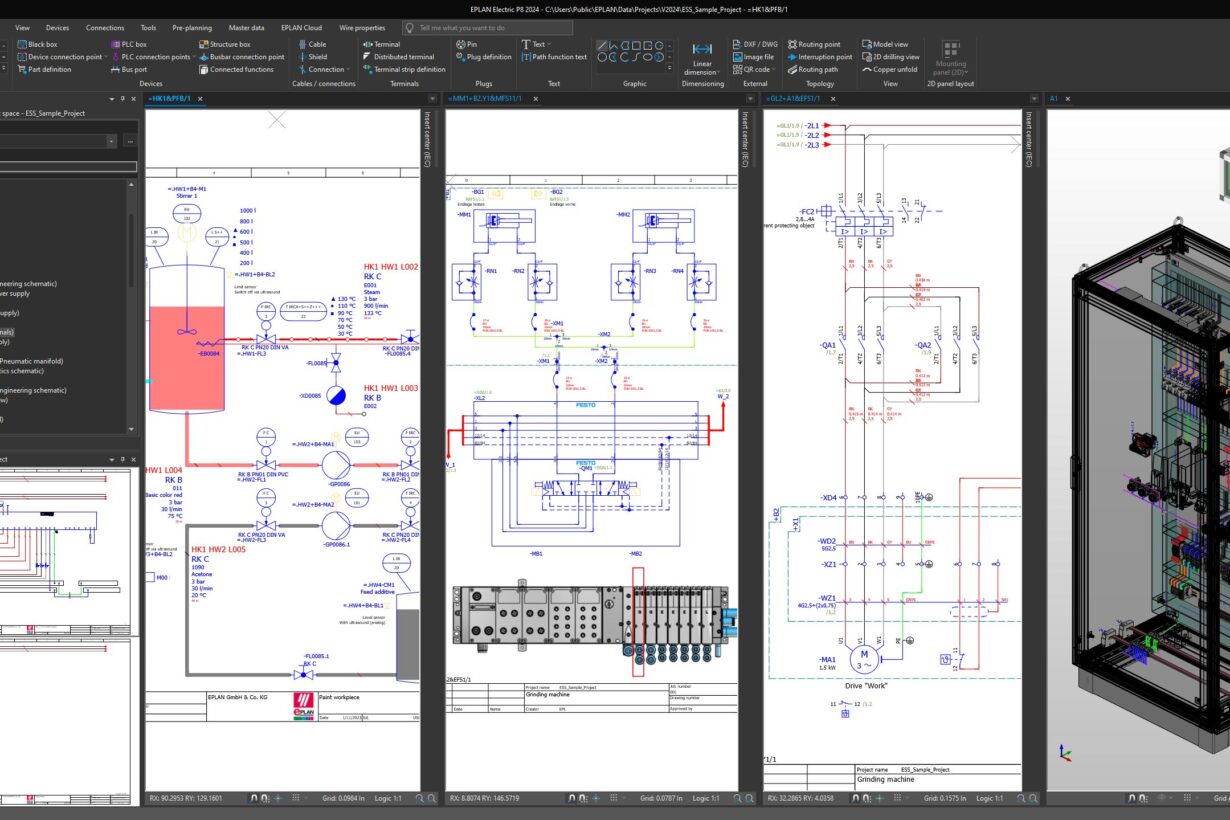This screenshot has height=820, width=1230.
Task: Insert a Shield
Action: tap(311, 57)
